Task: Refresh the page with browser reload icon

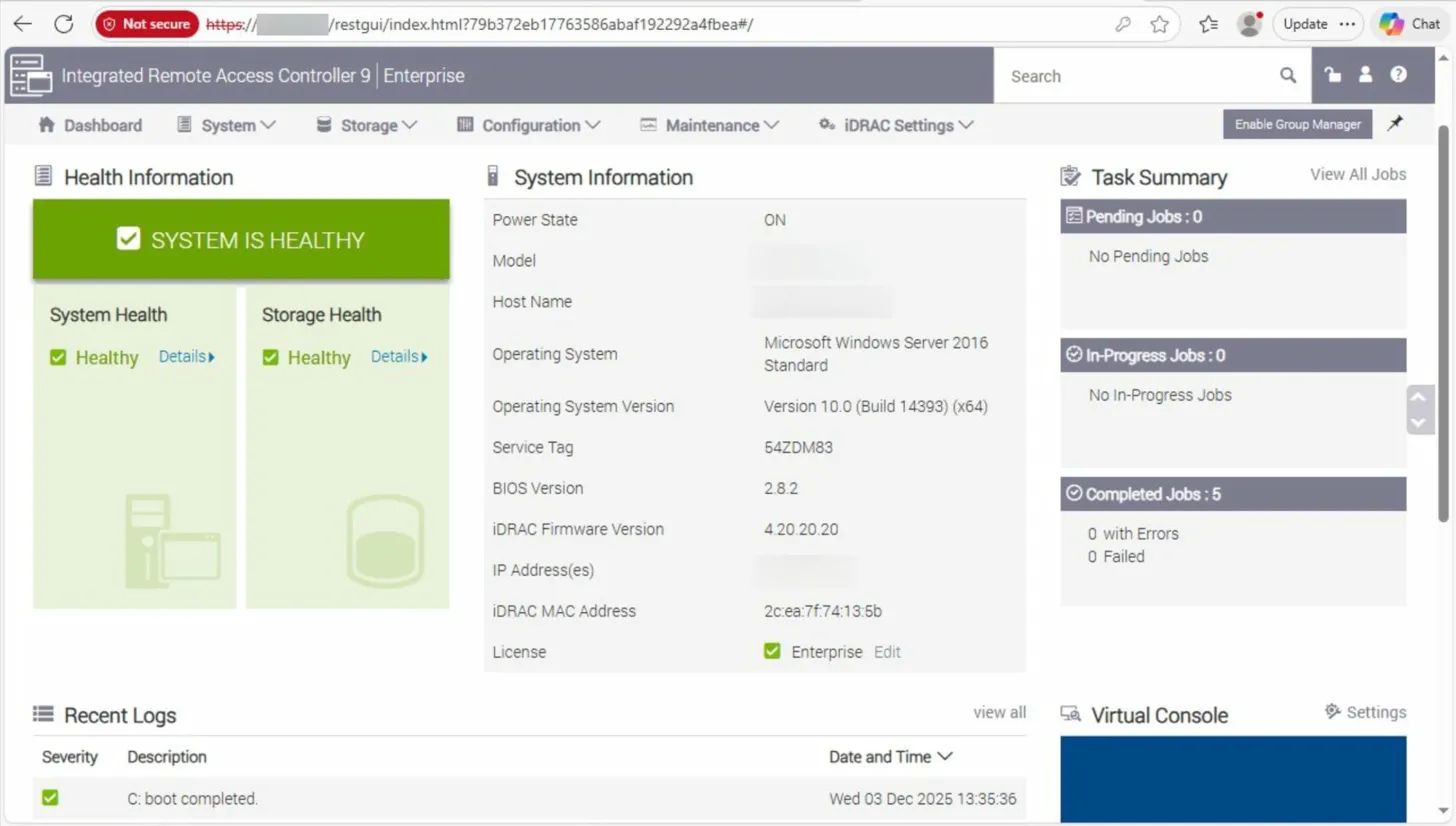Action: [63, 24]
